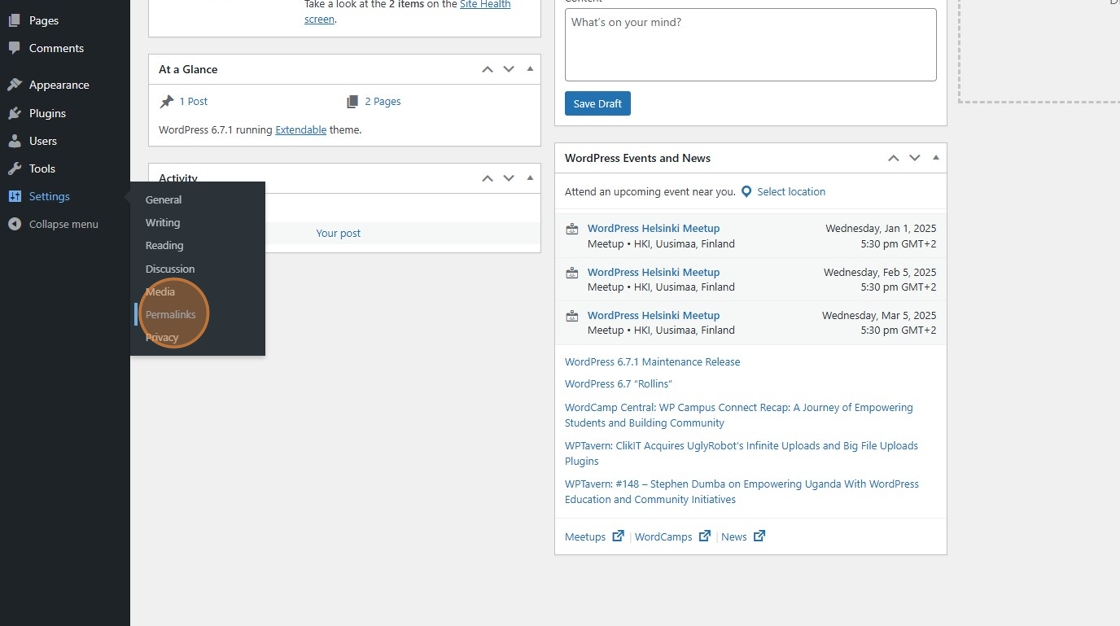This screenshot has height=626, width=1120.
Task: Click the Meetups footer link
Action: (x=585, y=537)
